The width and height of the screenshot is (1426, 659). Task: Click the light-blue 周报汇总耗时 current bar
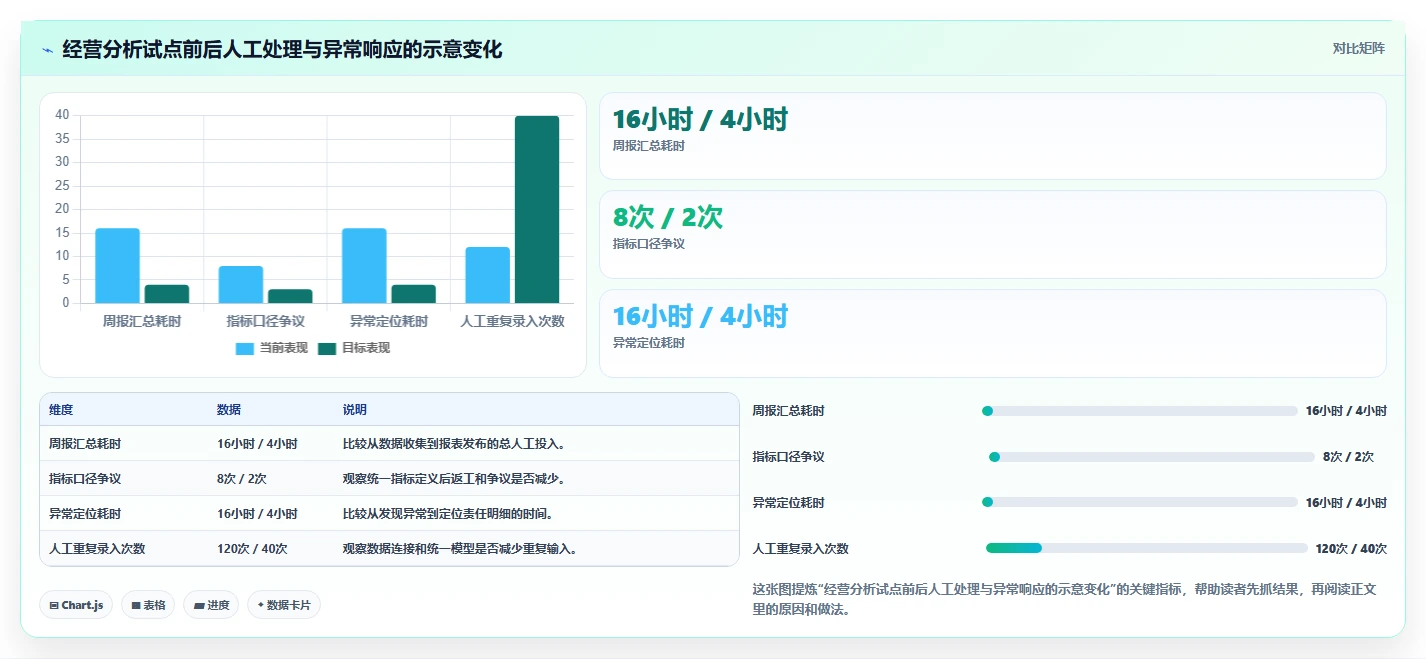pos(117,265)
